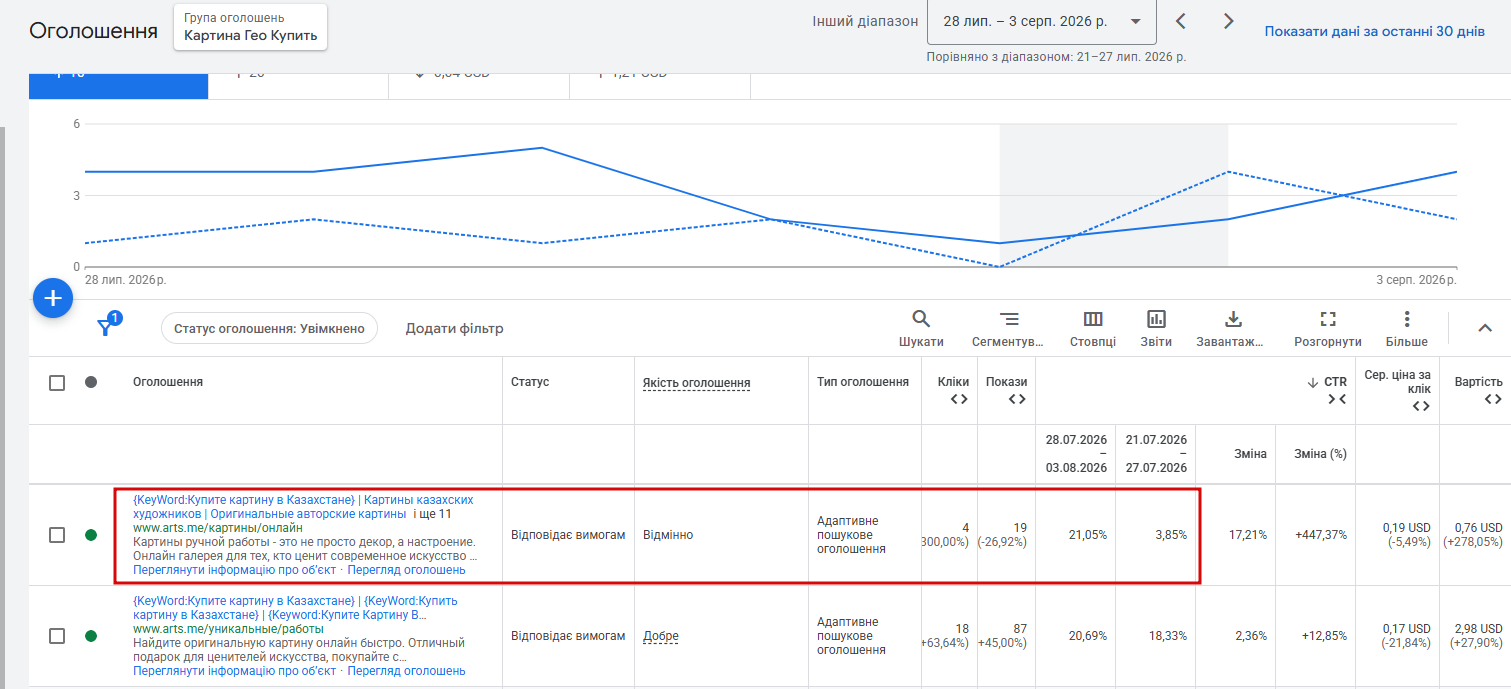Toggle the select-all checkbox in table header
The height and width of the screenshot is (689, 1511).
tap(57, 382)
